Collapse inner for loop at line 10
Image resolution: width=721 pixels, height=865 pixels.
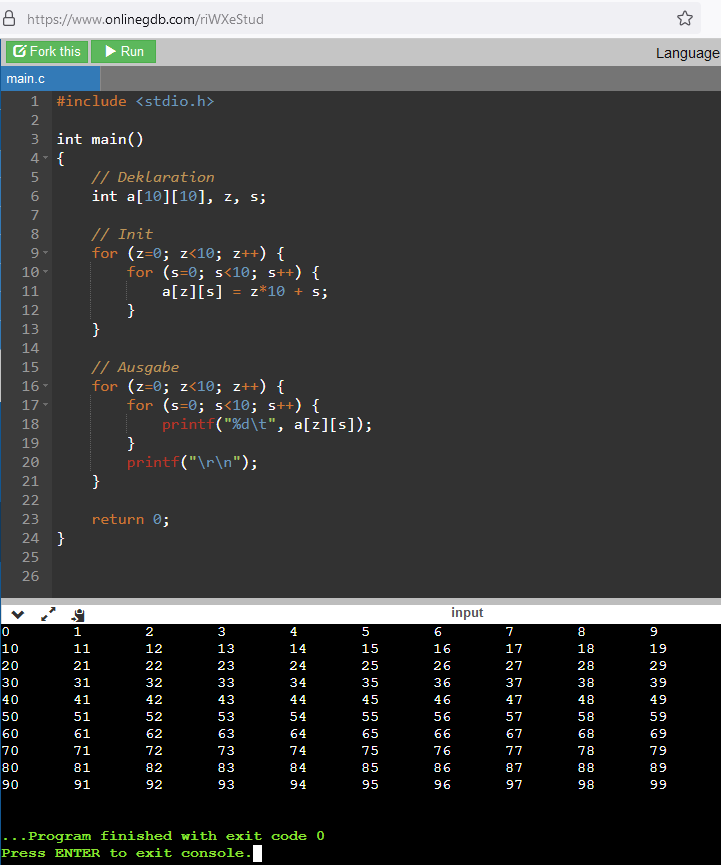tap(46, 272)
